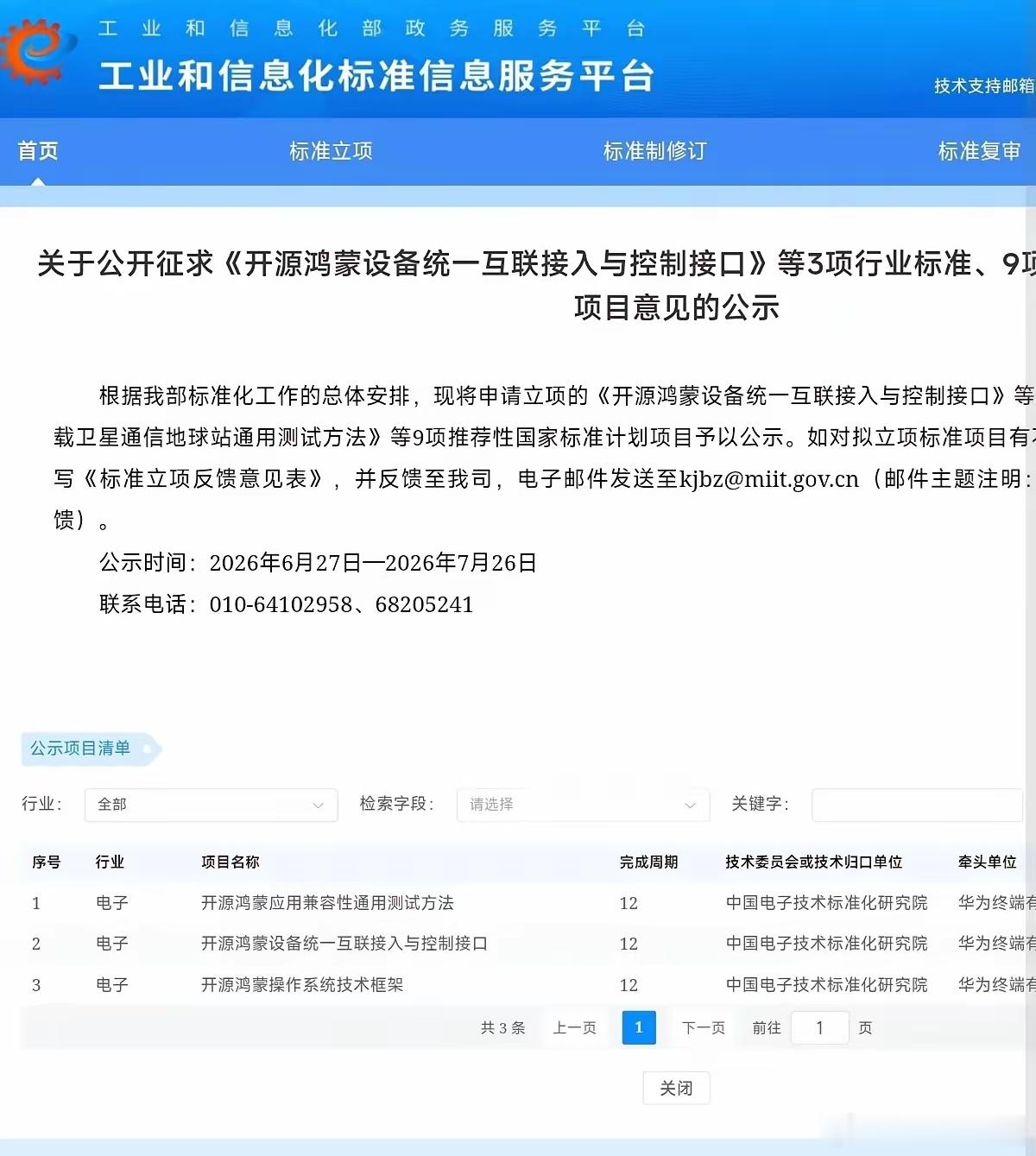This screenshot has width=1036, height=1156.
Task: Click the 序号 column header
Action: pyautogui.click(x=46, y=862)
